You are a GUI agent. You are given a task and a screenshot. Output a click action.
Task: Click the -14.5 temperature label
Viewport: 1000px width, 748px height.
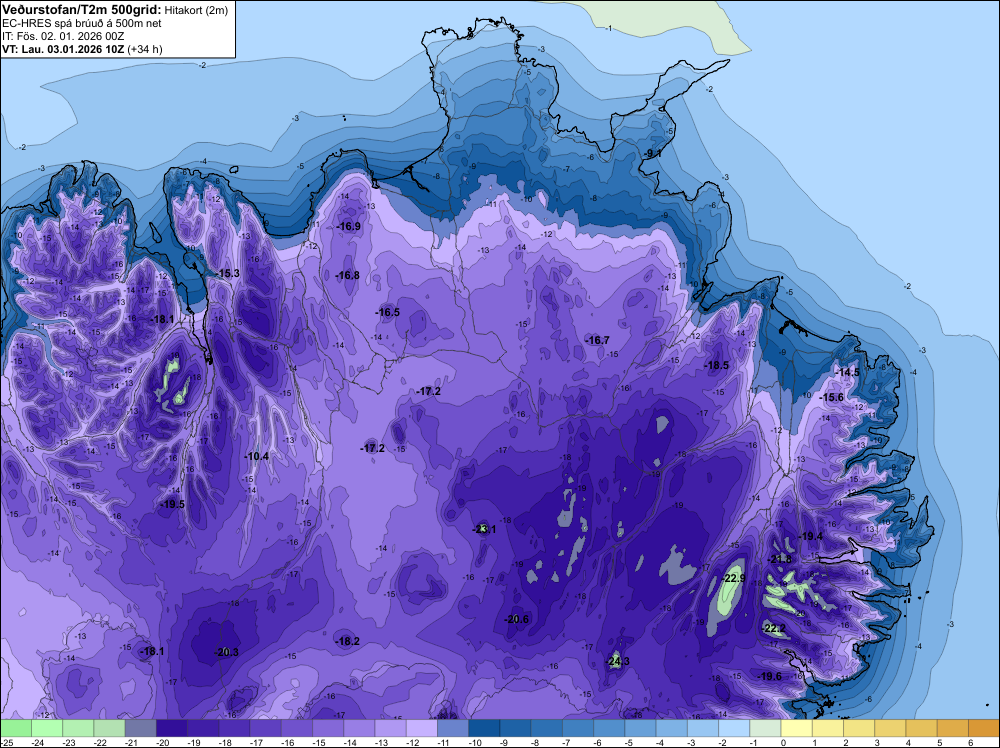click(x=848, y=372)
